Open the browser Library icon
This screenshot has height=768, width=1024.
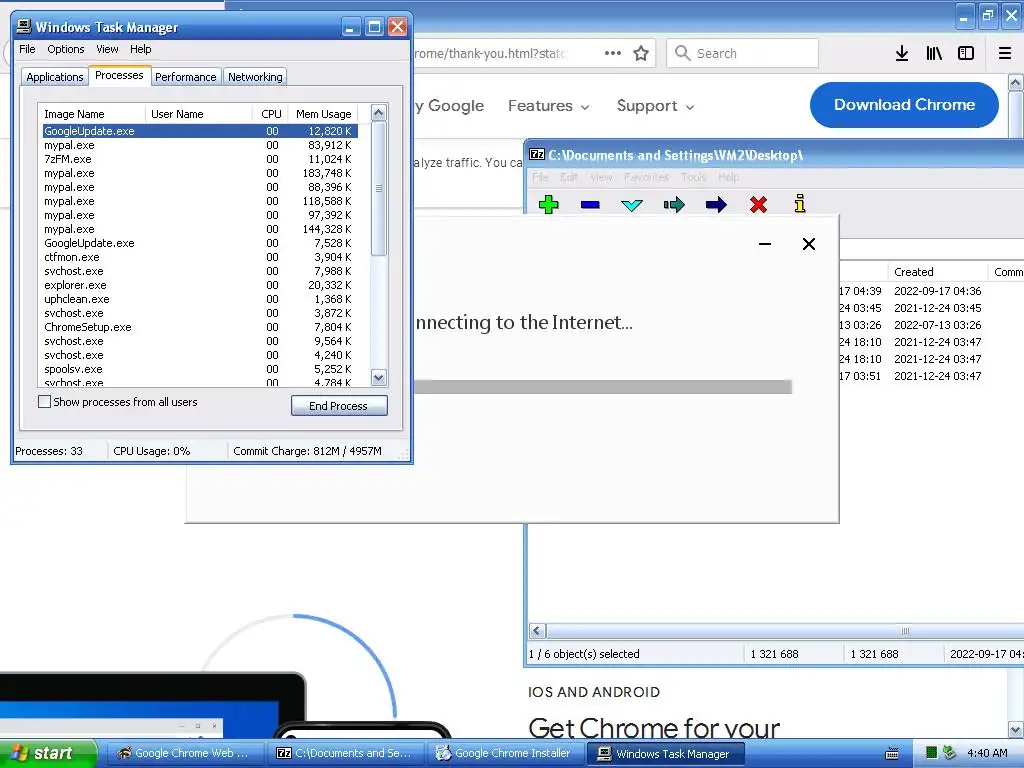934,54
